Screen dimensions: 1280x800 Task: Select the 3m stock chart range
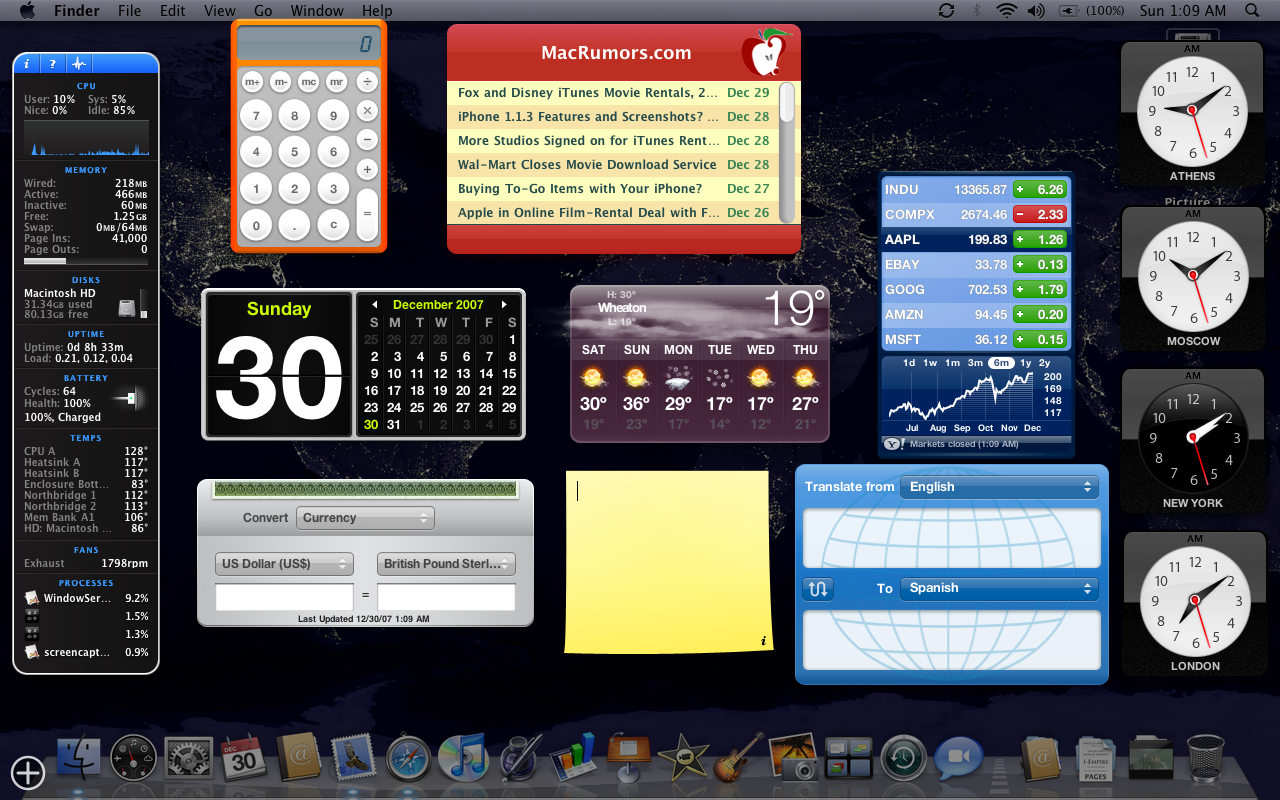(974, 363)
